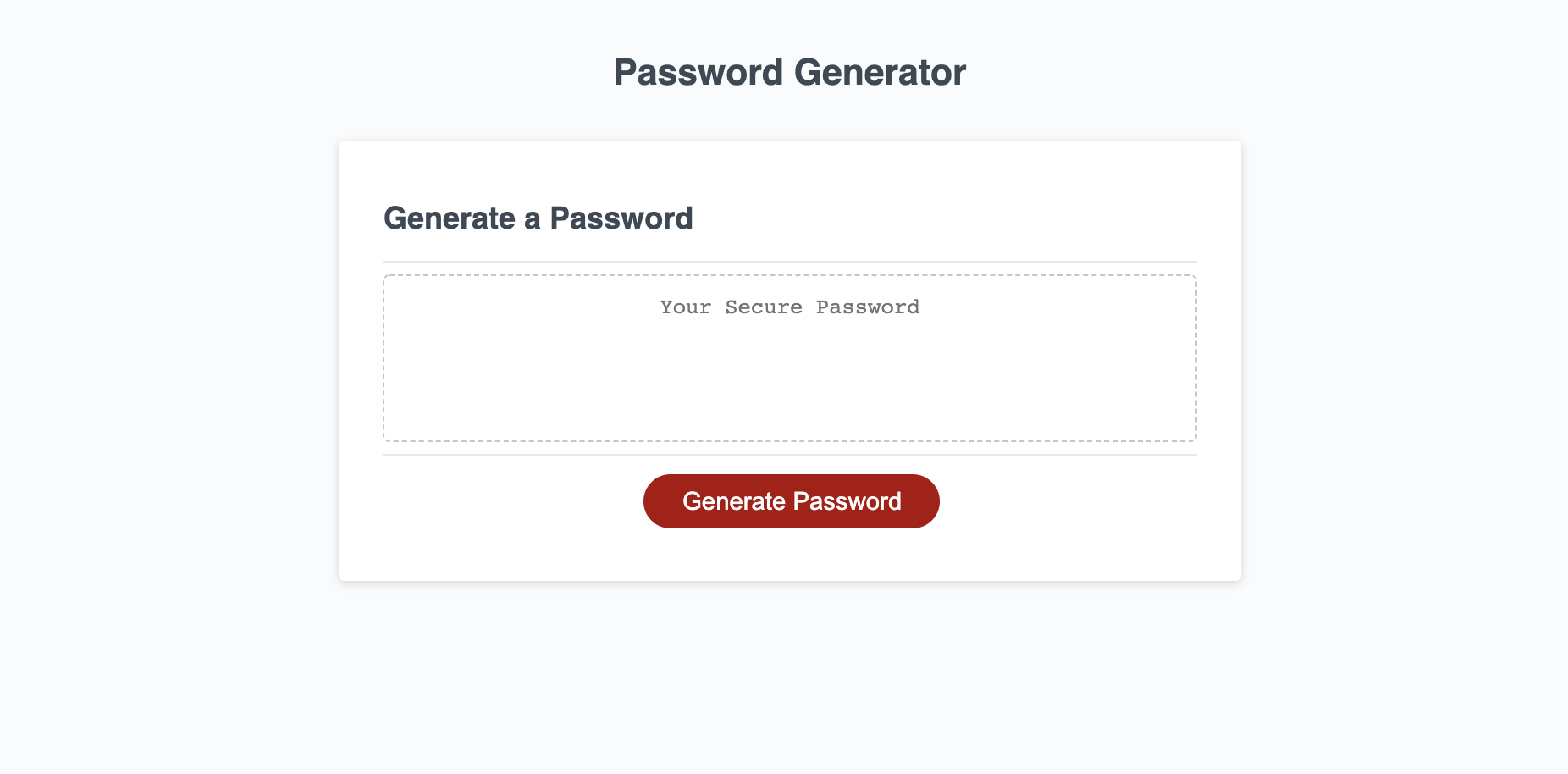This screenshot has width=1568, height=774.
Task: Click the last placeholder word in the text area
Action: pyautogui.click(x=867, y=307)
